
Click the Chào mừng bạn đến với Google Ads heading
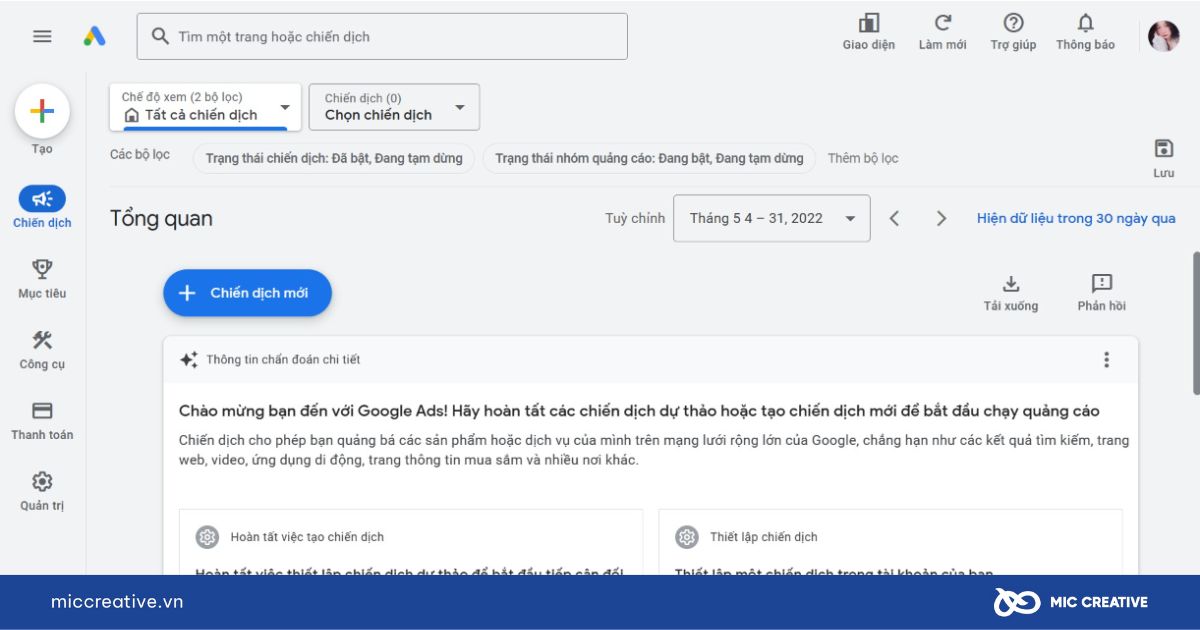coord(639,411)
